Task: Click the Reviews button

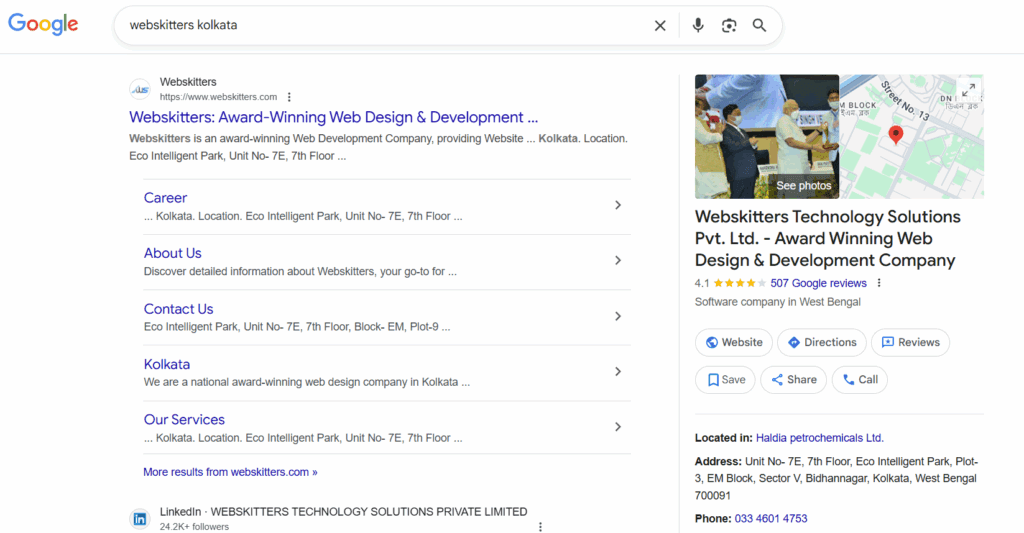Action: point(910,342)
